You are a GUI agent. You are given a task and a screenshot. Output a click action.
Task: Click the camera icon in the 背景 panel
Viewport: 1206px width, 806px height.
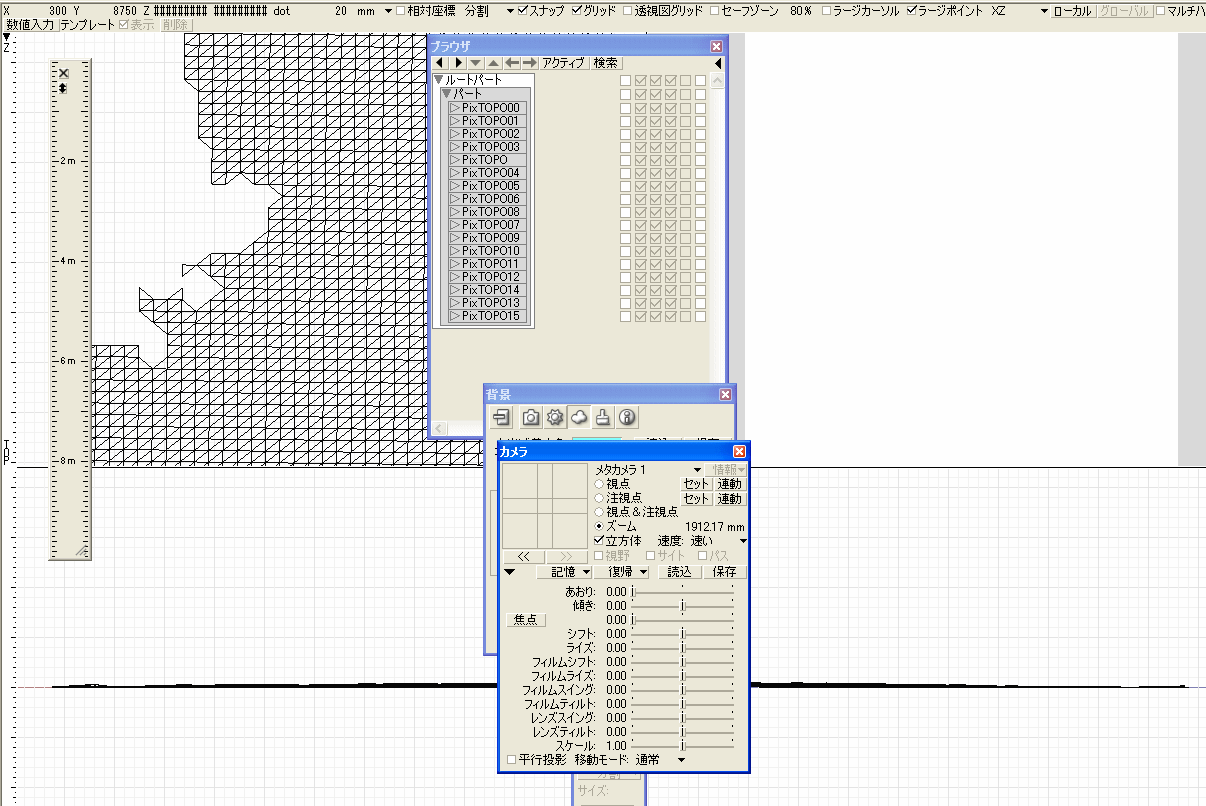tap(531, 417)
